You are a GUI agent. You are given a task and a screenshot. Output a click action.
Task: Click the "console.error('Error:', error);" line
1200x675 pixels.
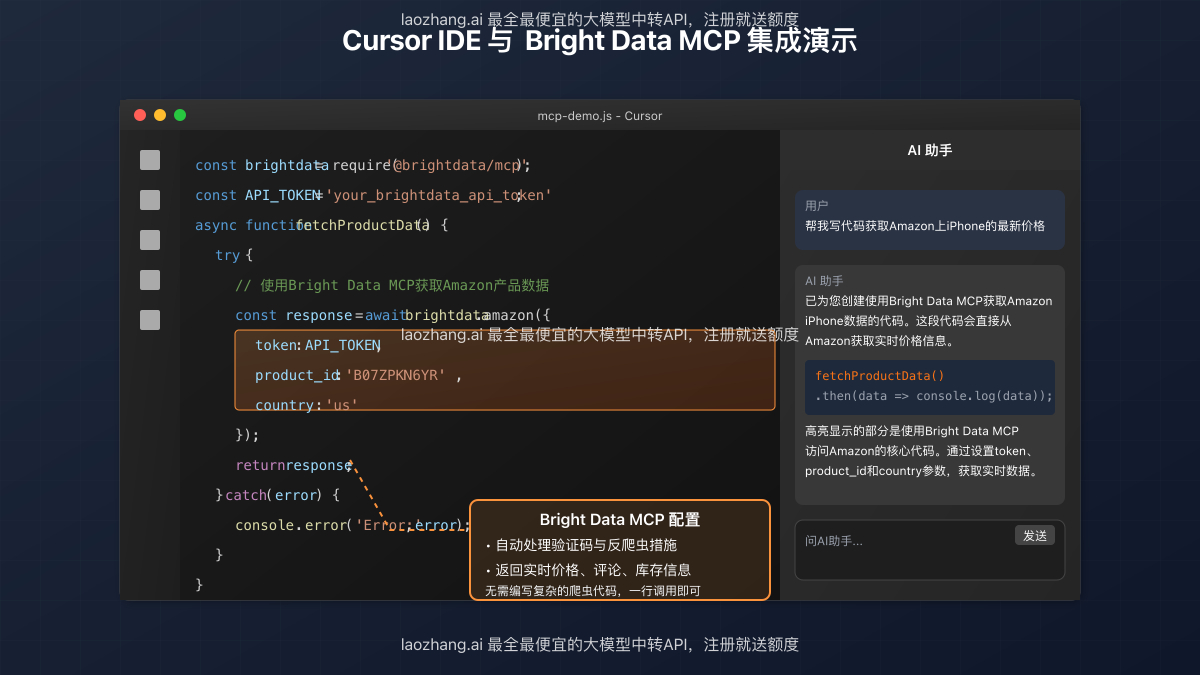[352, 525]
